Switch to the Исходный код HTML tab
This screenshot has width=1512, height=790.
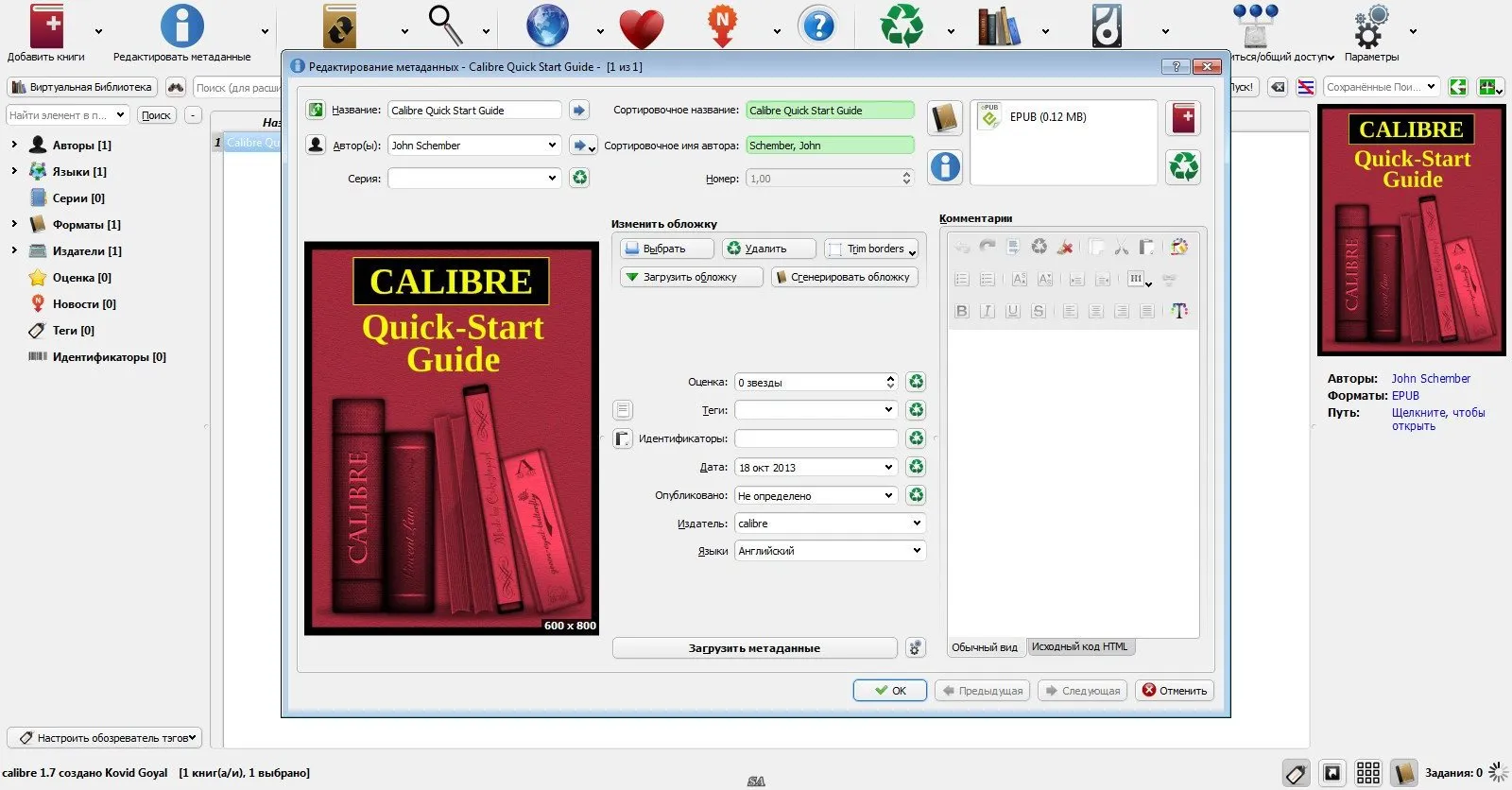pyautogui.click(x=1079, y=647)
